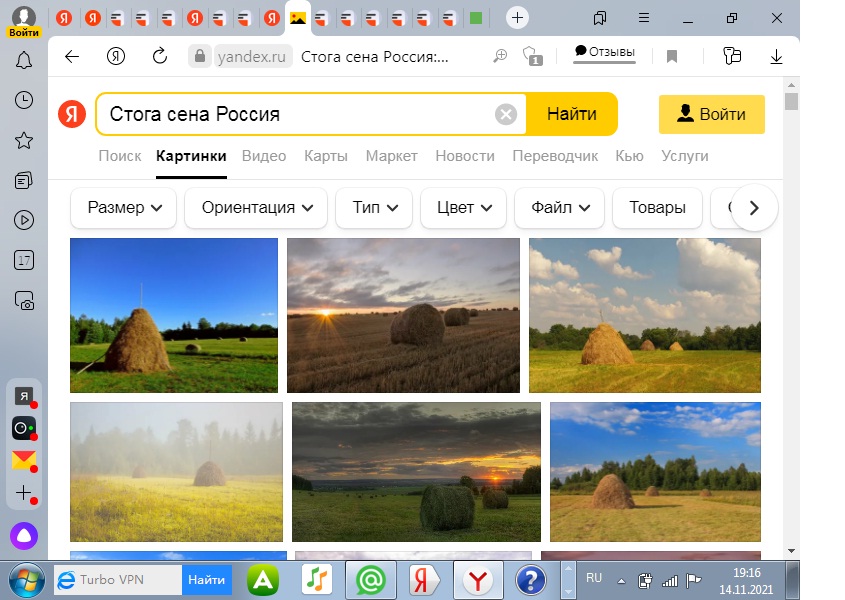The width and height of the screenshot is (845, 600).
Task: Open the sunset round bale thumbnail in first row
Action: (403, 315)
